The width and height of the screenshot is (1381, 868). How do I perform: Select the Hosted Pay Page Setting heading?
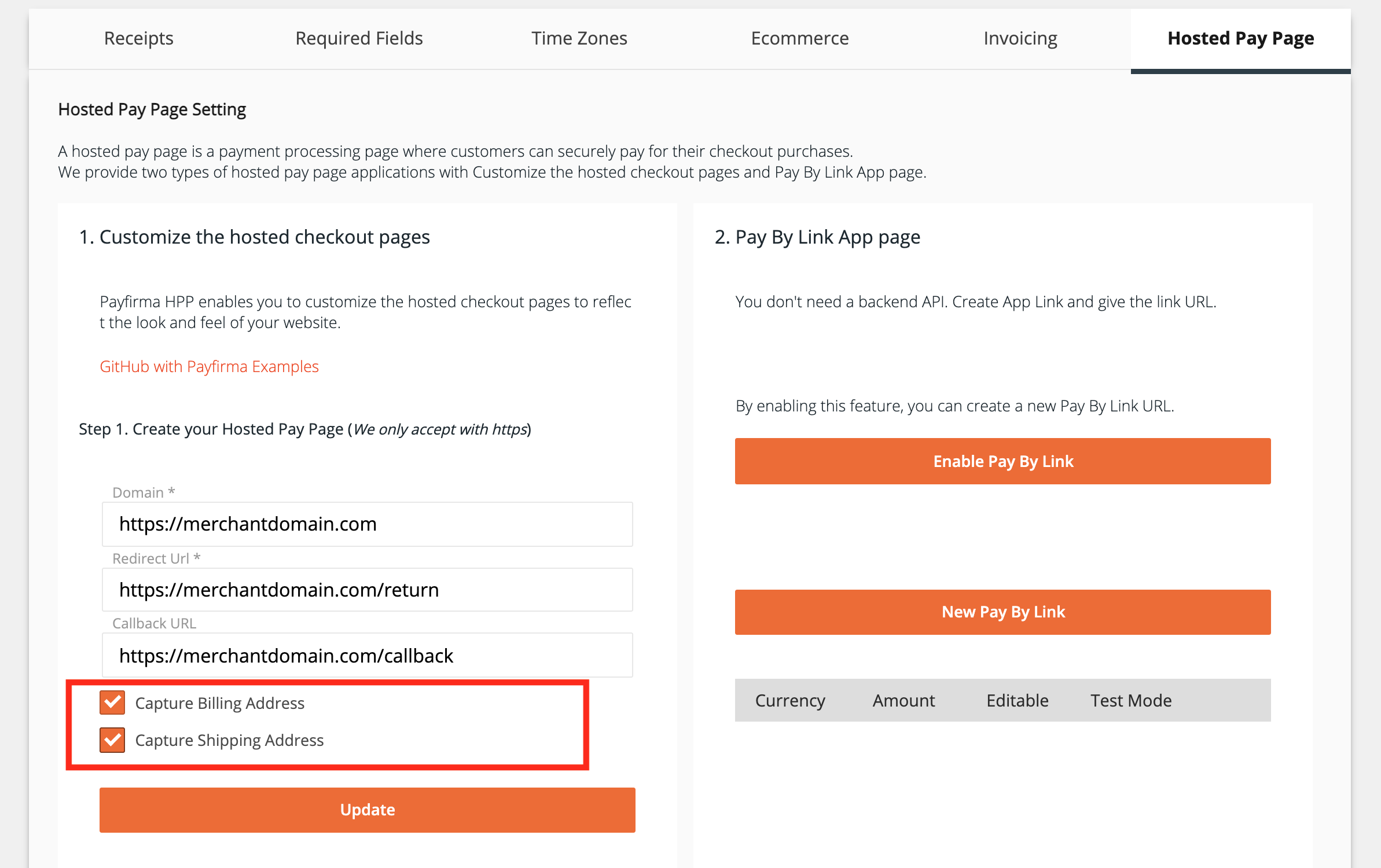point(151,109)
